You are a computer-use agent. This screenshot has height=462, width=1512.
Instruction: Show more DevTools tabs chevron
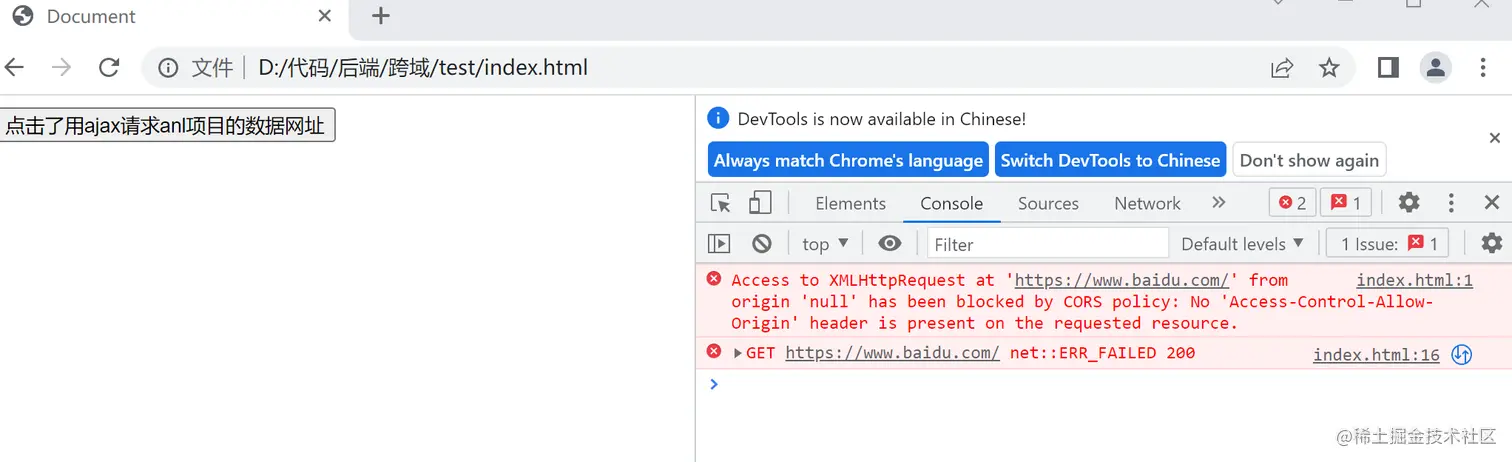[x=1218, y=203]
